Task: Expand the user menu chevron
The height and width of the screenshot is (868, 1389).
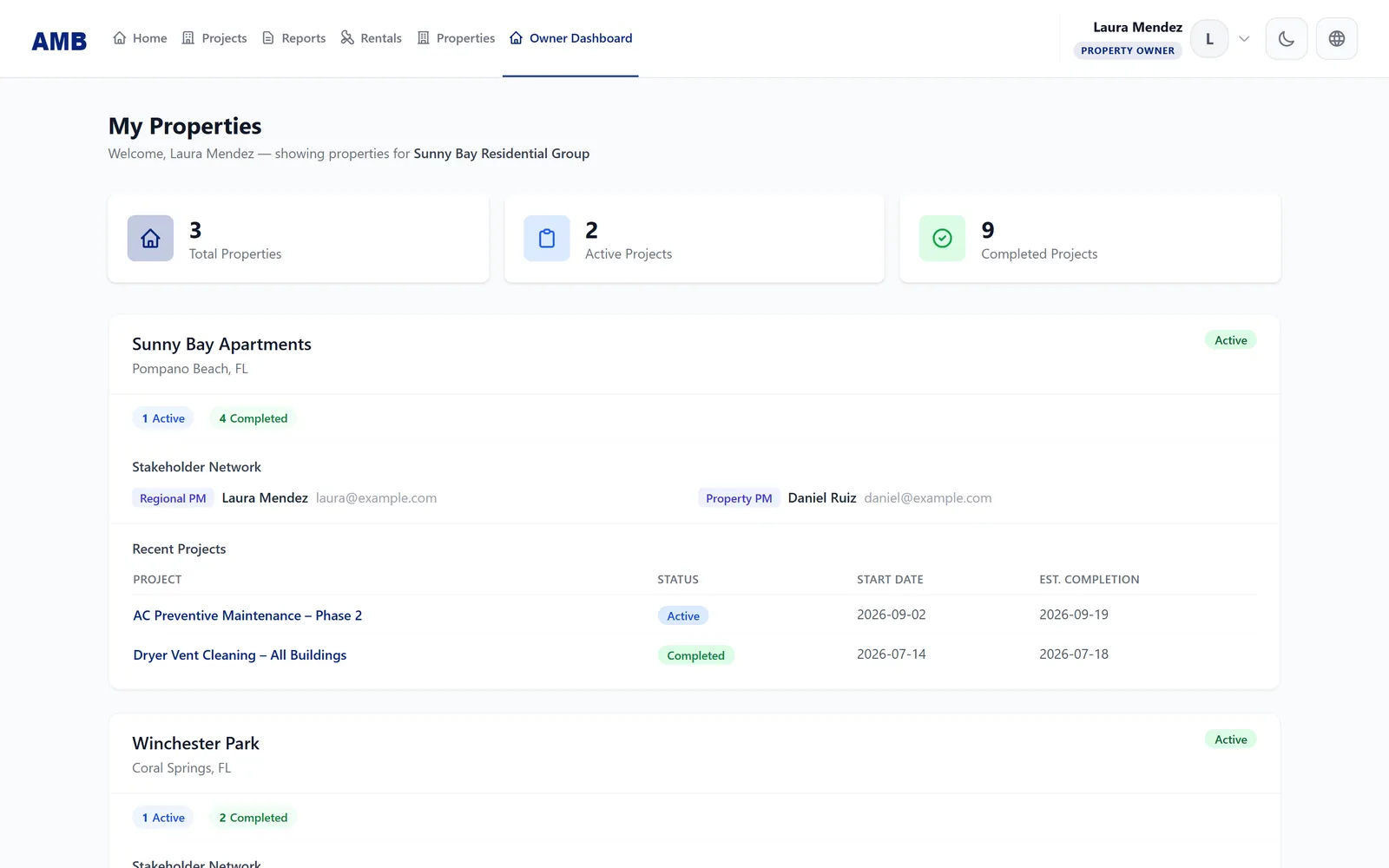Action: click(1244, 39)
